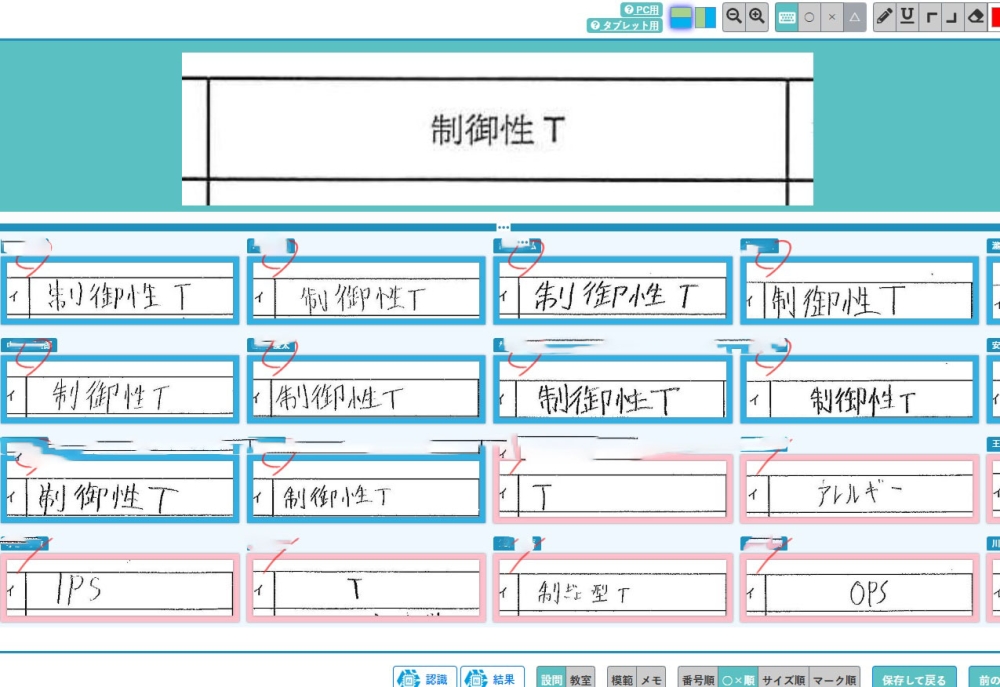Click the zoom out magnifier icon
1000x687 pixels.
click(734, 17)
